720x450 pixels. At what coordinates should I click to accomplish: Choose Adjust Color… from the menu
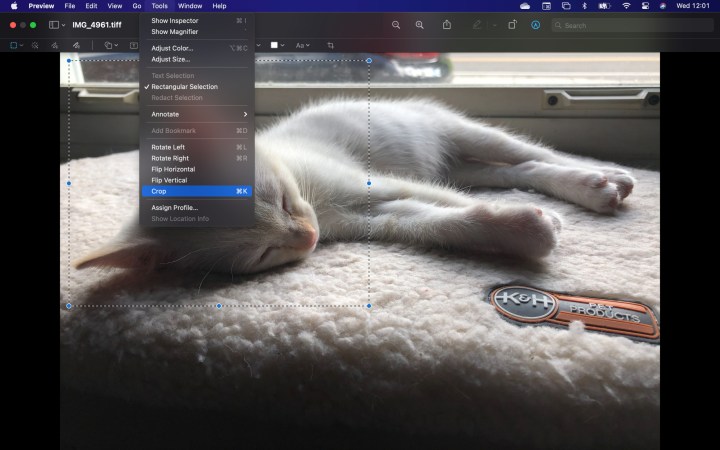coord(197,48)
